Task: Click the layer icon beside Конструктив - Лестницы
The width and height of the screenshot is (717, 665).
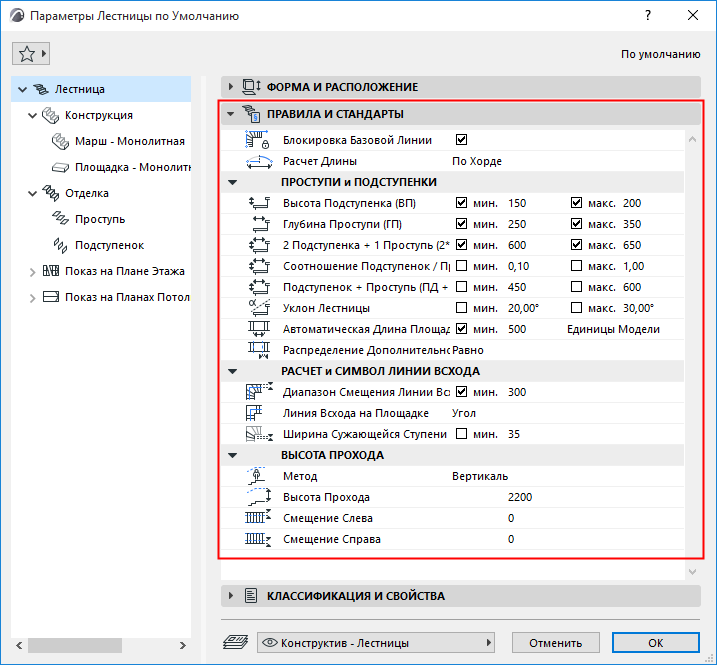Action: click(x=235, y=642)
